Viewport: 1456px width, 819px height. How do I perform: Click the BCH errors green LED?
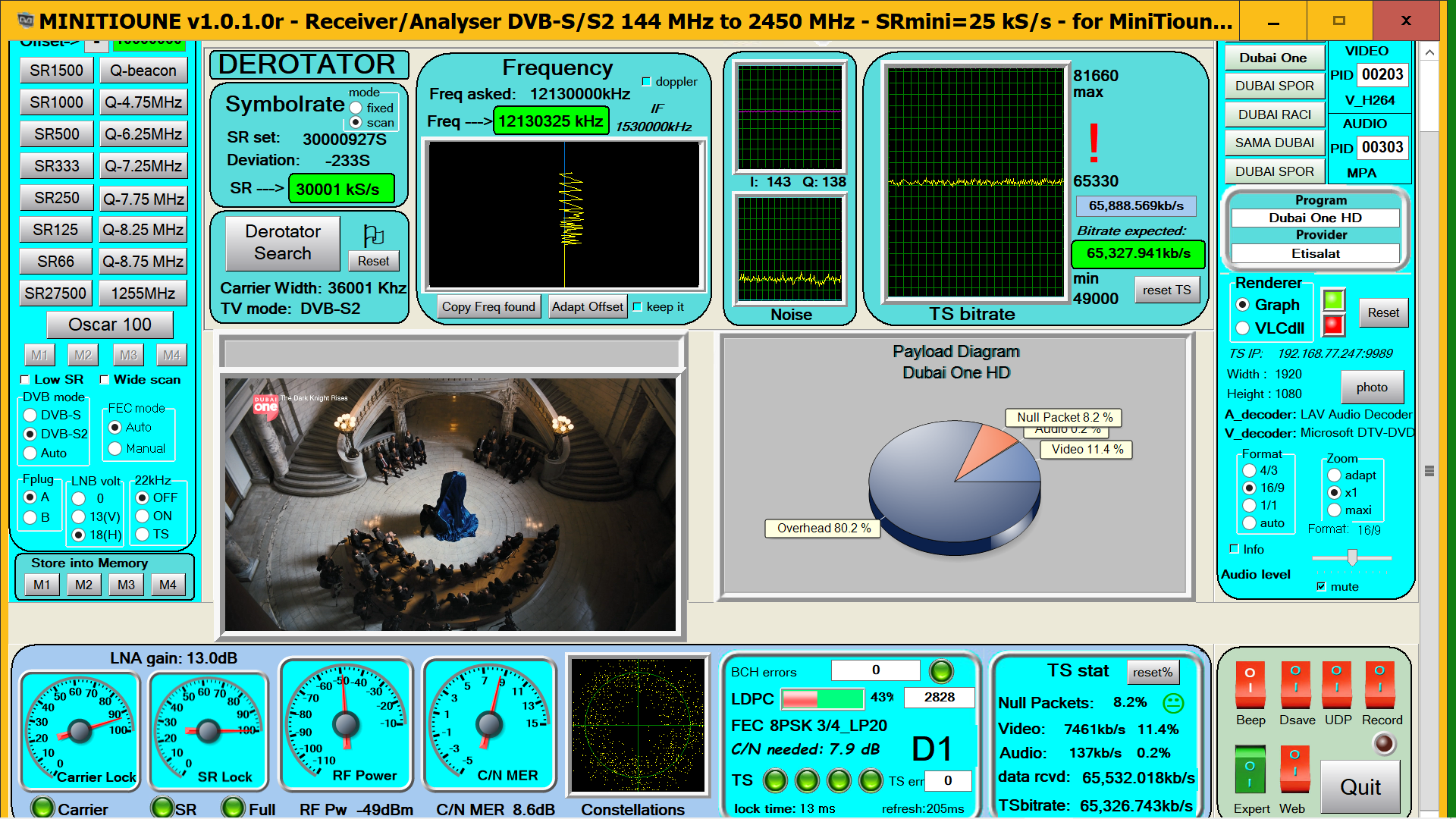941,671
